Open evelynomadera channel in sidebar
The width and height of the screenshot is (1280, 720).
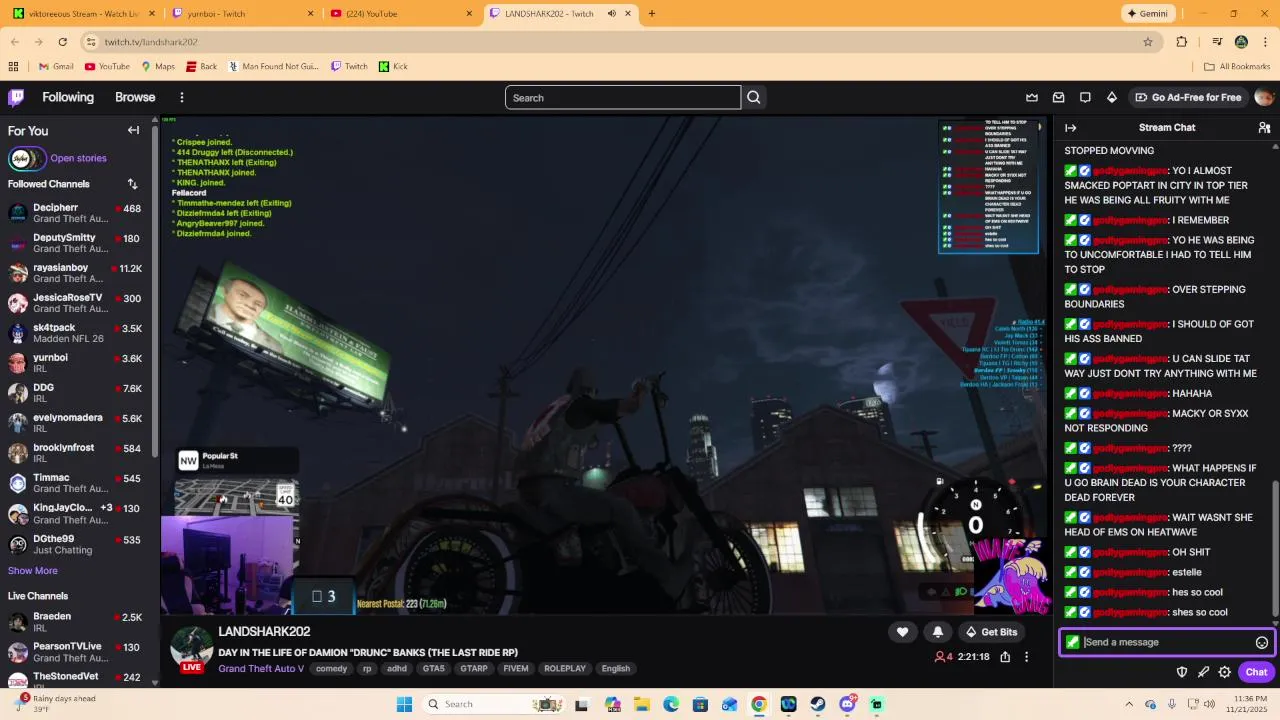click(x=78, y=423)
